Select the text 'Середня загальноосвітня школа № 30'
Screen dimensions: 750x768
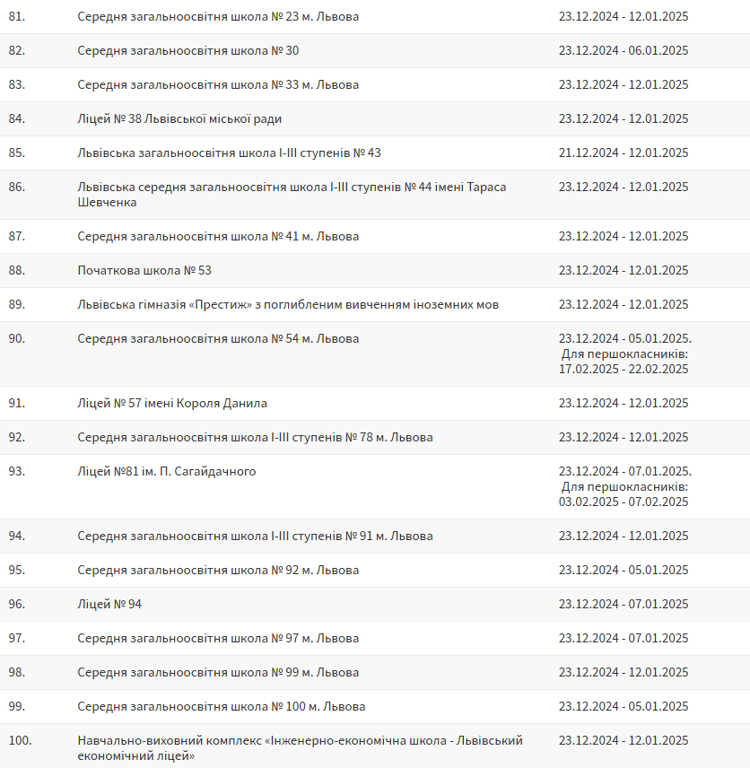(188, 51)
